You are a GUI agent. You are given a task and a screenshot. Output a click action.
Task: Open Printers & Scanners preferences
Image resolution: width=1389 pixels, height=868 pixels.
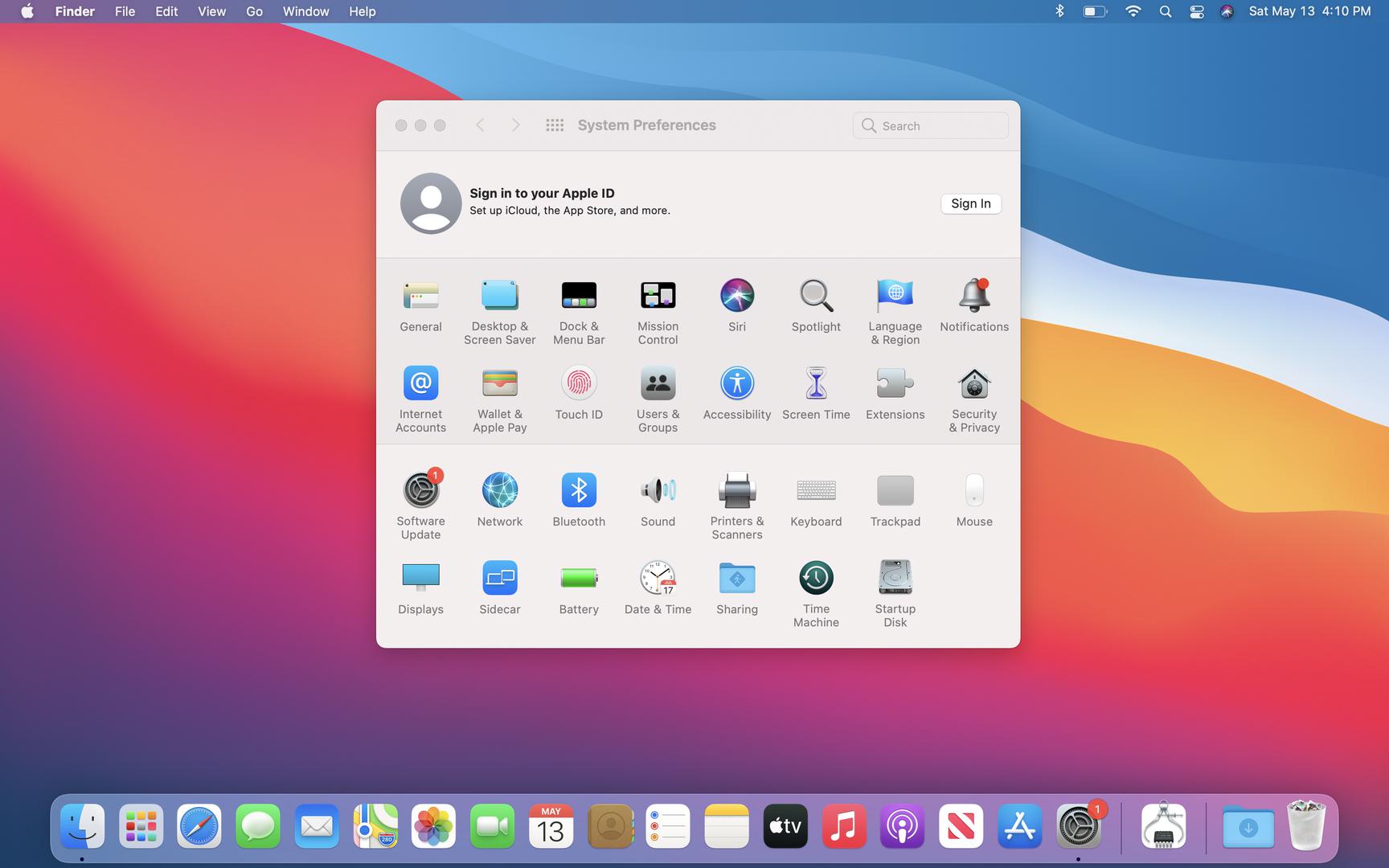click(737, 506)
